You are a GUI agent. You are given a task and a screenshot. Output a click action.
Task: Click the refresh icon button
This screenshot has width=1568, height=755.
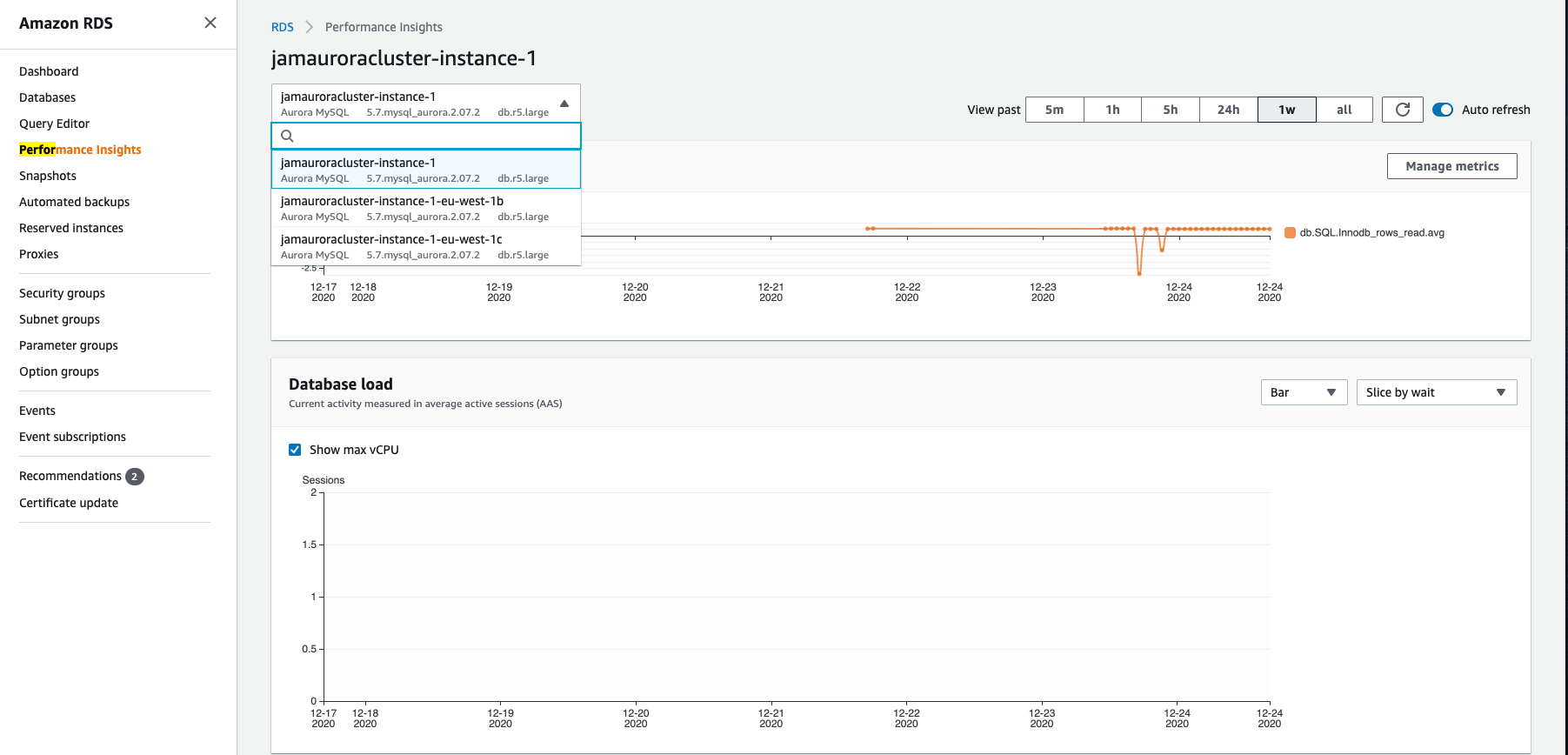[1403, 110]
